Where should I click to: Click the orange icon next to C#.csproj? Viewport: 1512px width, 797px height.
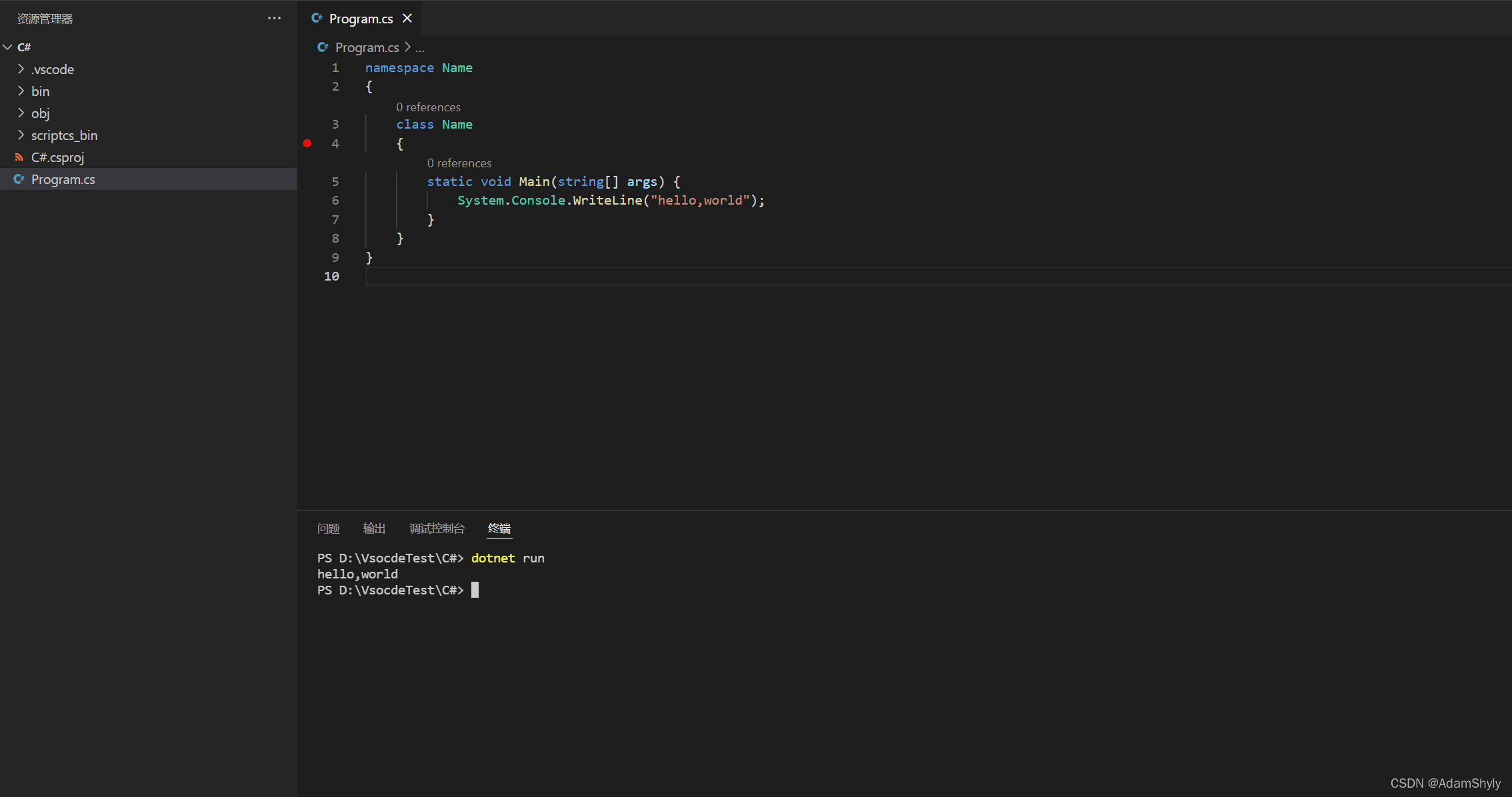19,157
